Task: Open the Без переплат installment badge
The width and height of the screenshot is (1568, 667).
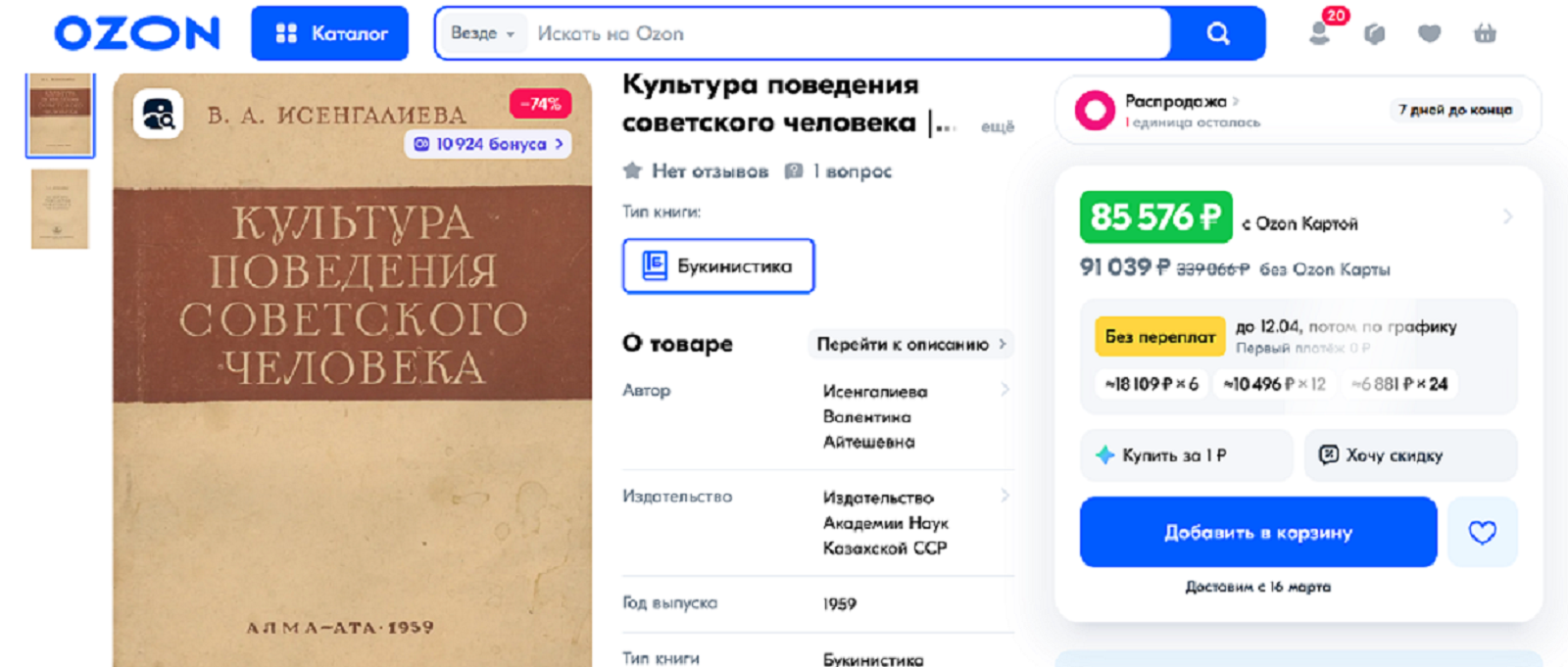Action: click(1159, 336)
